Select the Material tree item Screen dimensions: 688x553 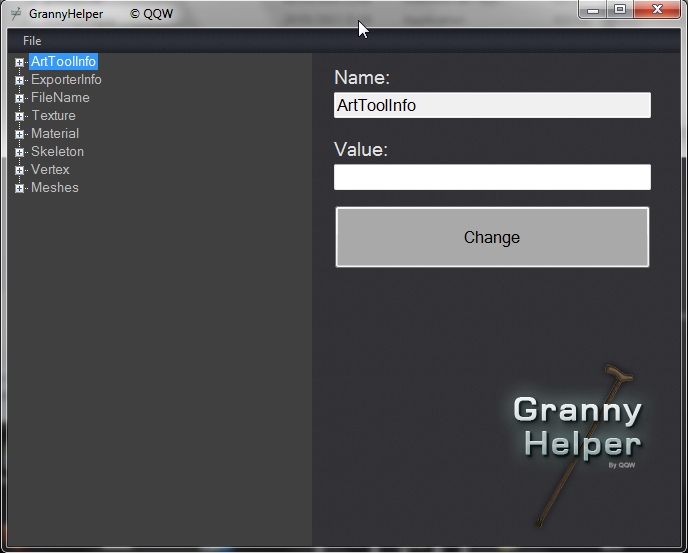coord(55,133)
